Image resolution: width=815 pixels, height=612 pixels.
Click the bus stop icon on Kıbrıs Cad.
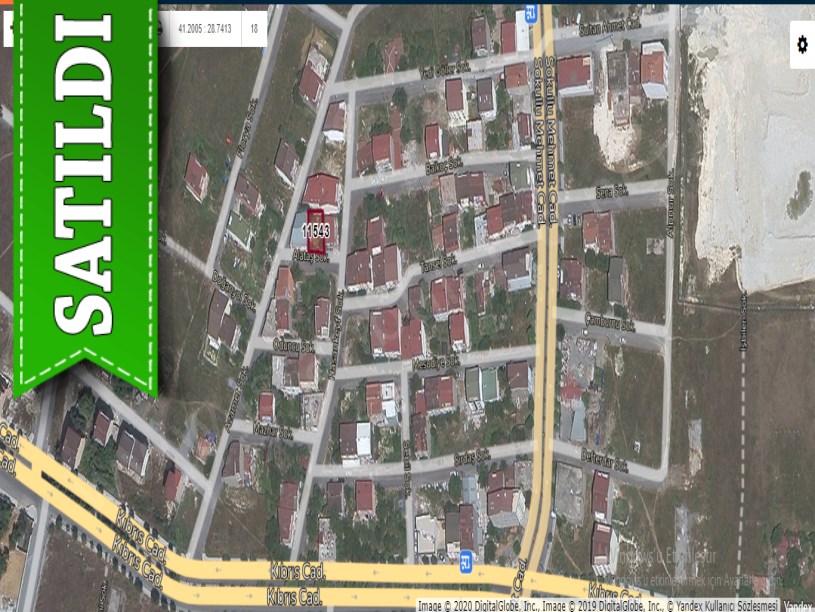[465, 565]
